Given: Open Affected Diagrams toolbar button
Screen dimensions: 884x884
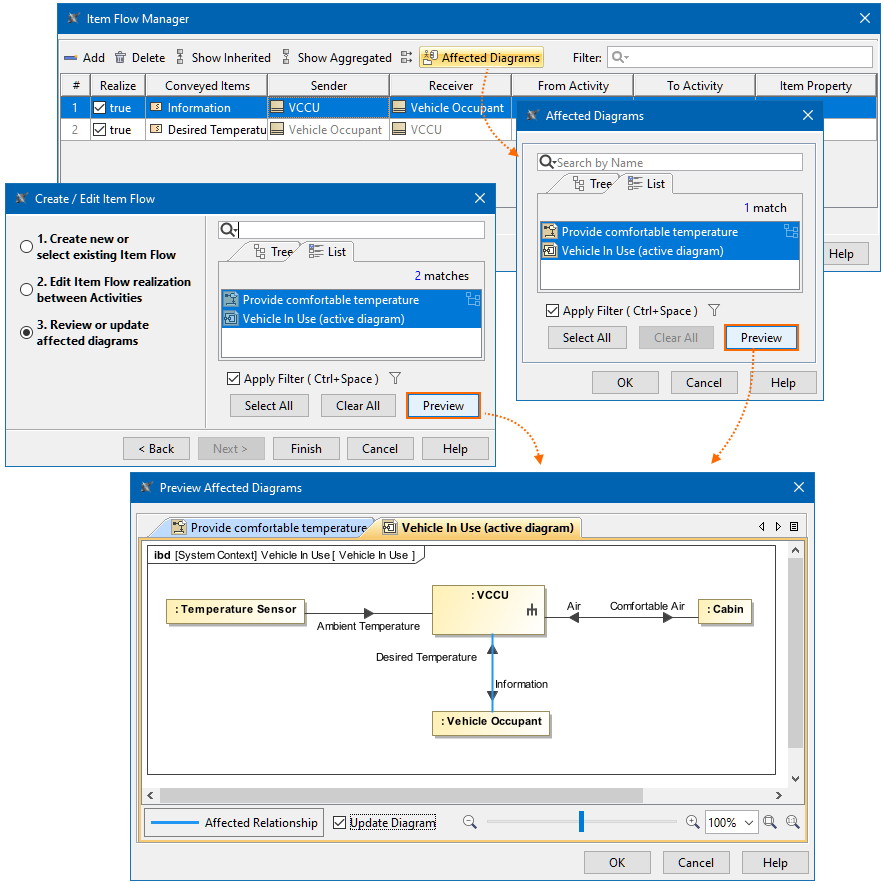Looking at the screenshot, I should click(x=481, y=58).
